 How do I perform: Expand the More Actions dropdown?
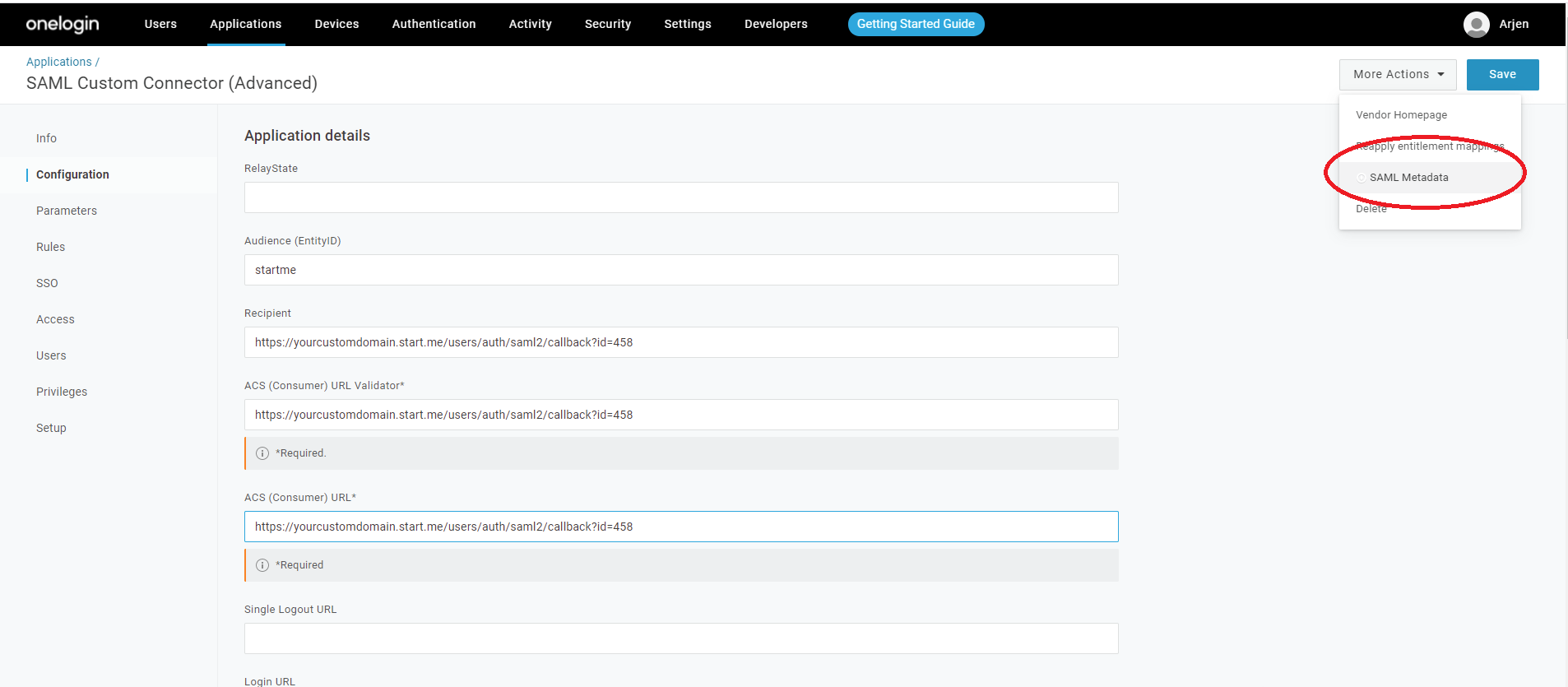coord(1398,74)
